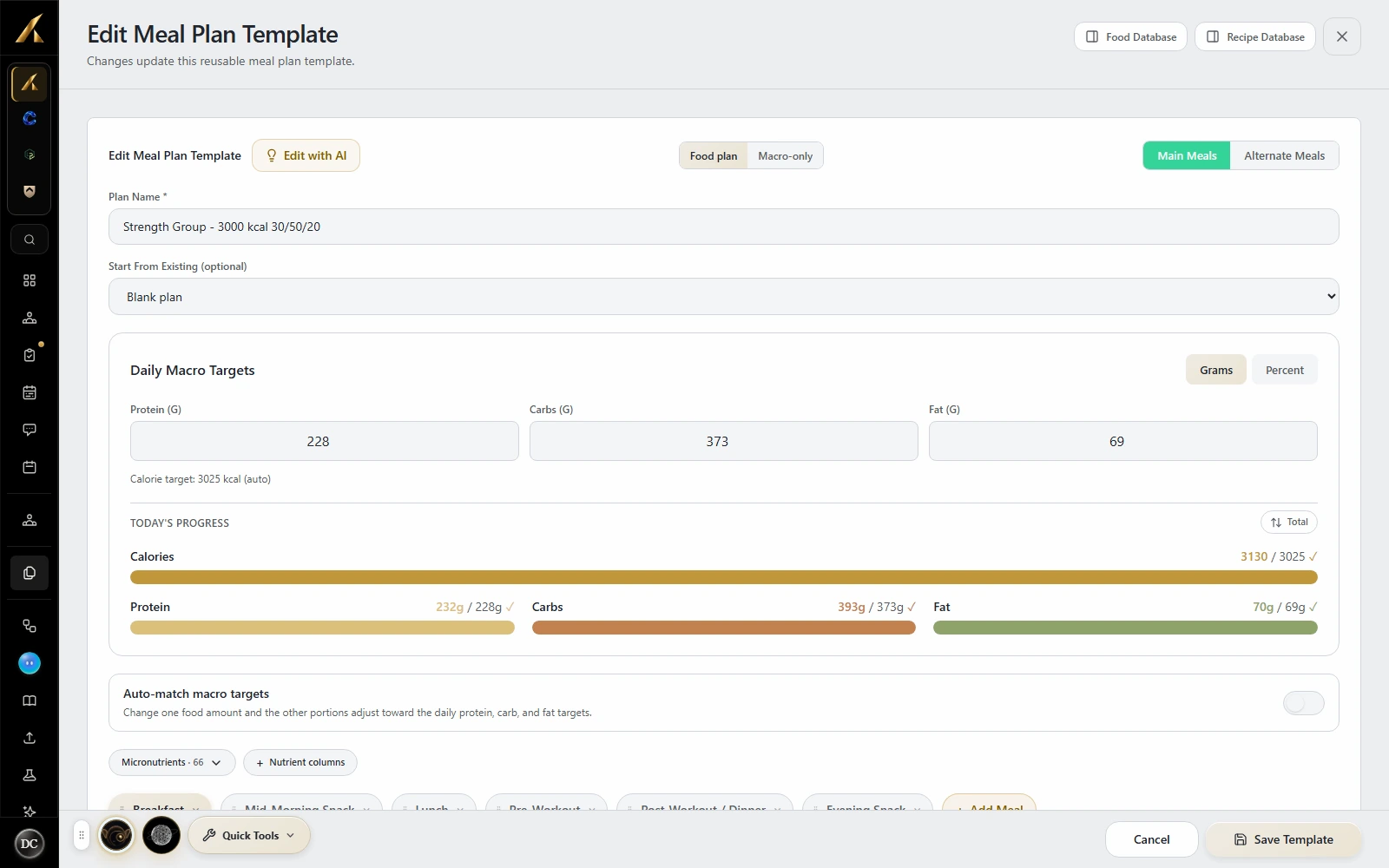Switch to Main Meals tab

pyautogui.click(x=1187, y=156)
